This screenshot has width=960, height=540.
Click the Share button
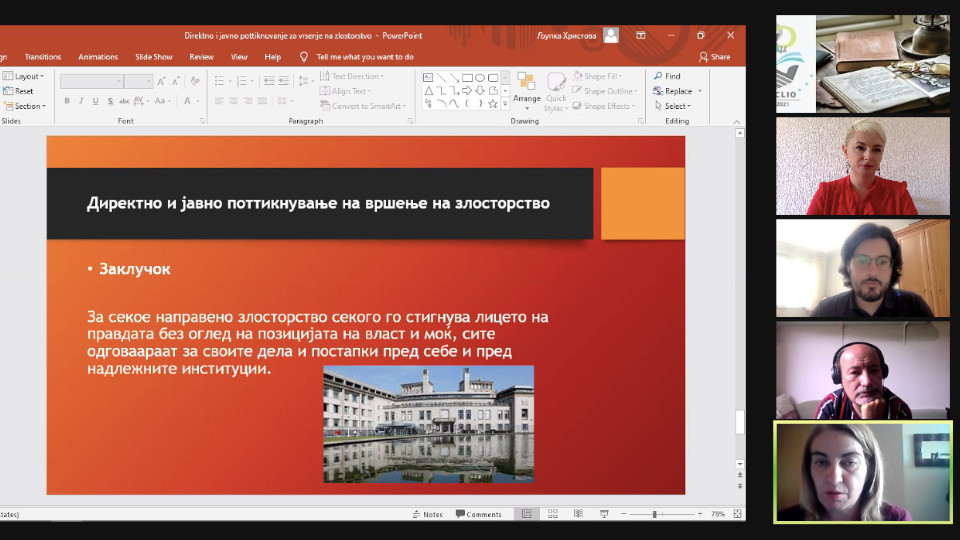(x=714, y=57)
